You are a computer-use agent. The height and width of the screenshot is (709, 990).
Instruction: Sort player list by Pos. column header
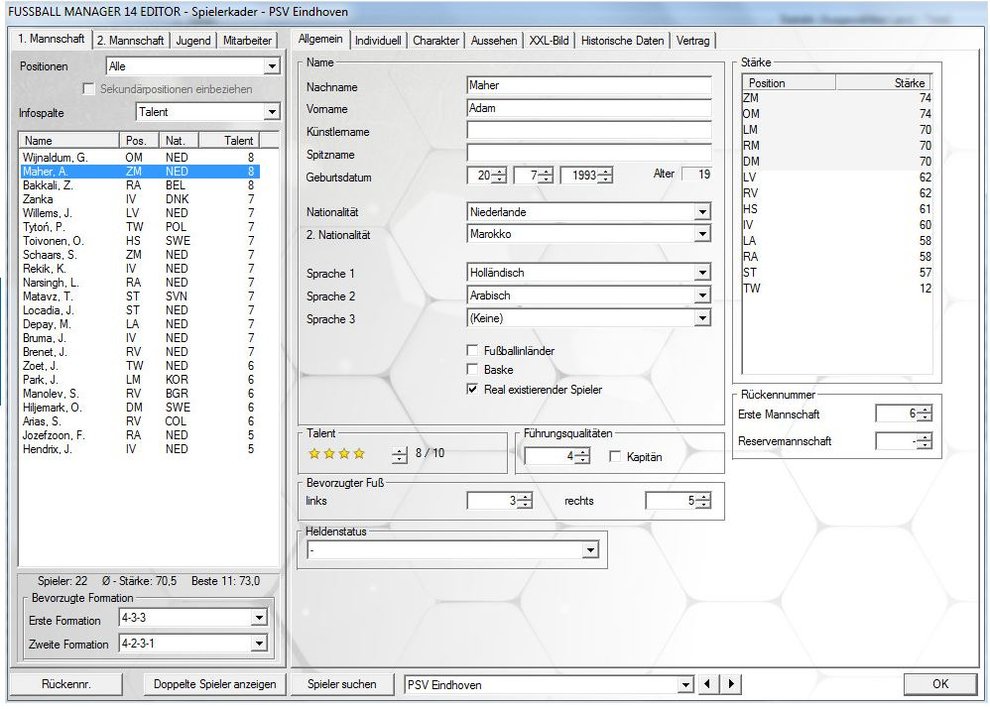click(x=139, y=140)
